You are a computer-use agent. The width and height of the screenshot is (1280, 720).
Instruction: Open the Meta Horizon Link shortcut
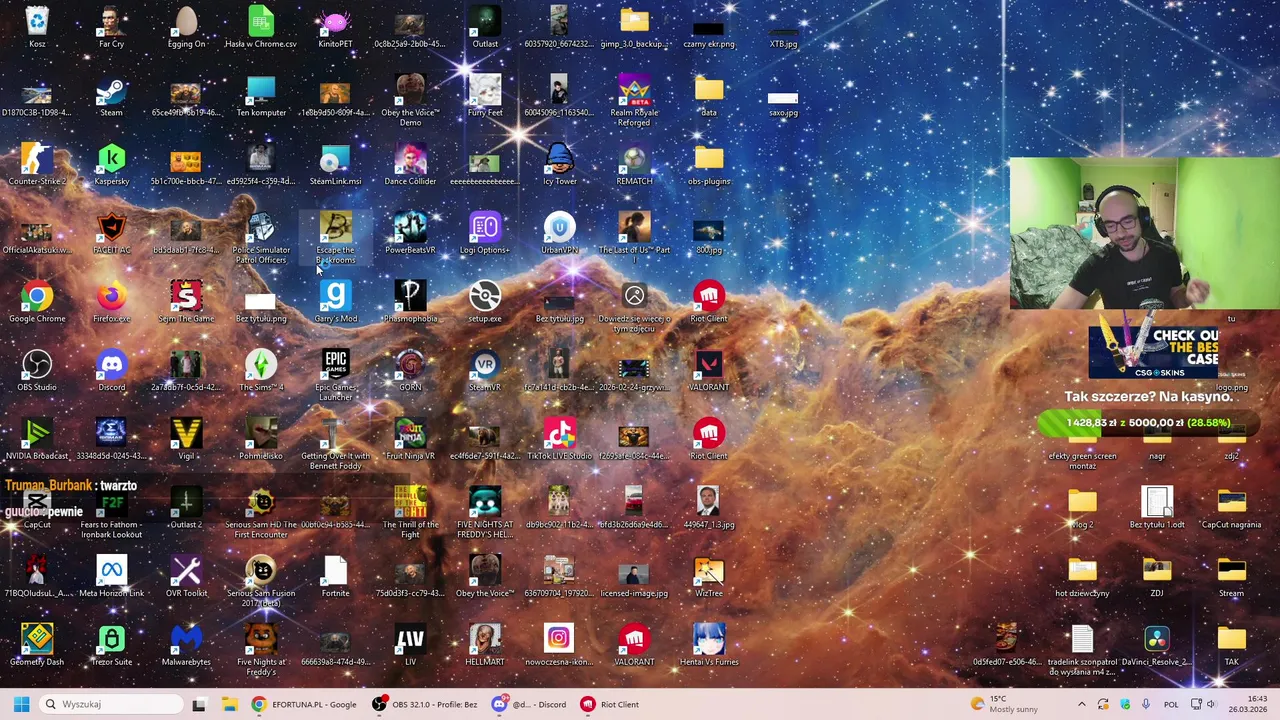coord(111,578)
